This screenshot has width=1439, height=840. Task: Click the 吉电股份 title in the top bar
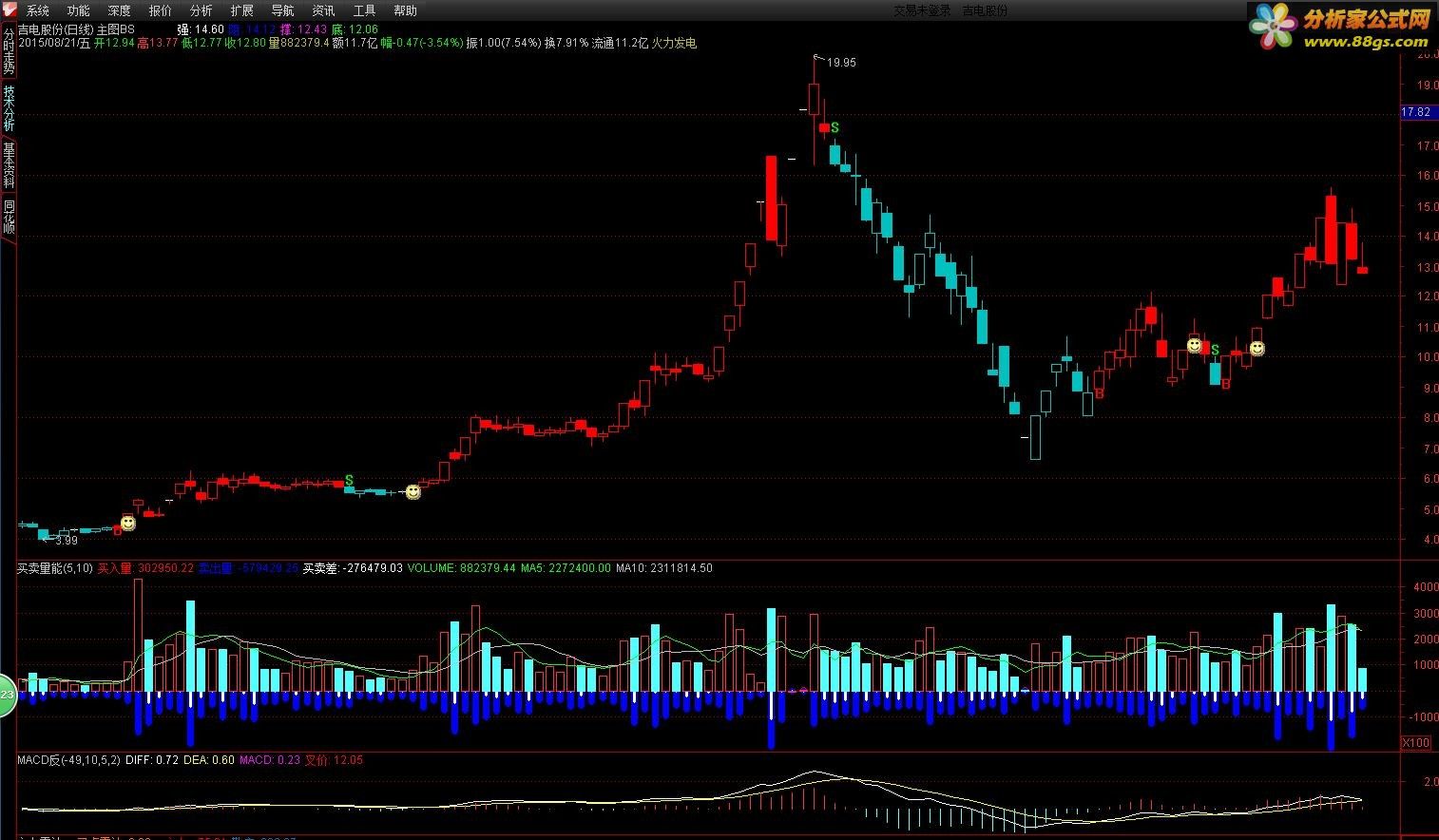[x=985, y=10]
